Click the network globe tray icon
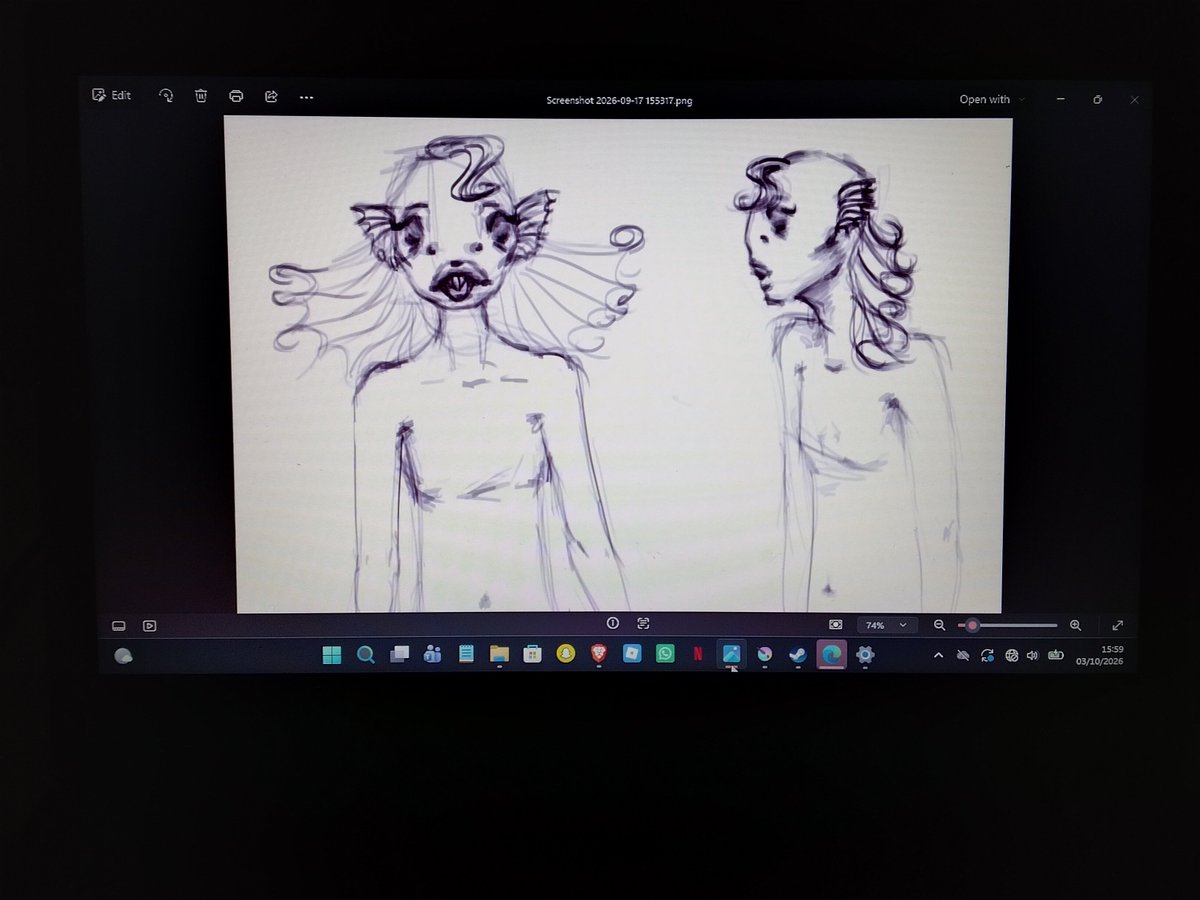1200x900 pixels. coord(1011,656)
